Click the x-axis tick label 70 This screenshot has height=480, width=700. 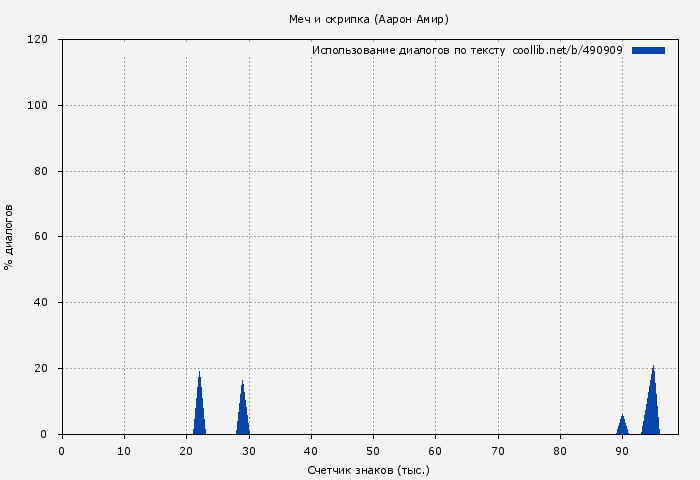(498, 451)
